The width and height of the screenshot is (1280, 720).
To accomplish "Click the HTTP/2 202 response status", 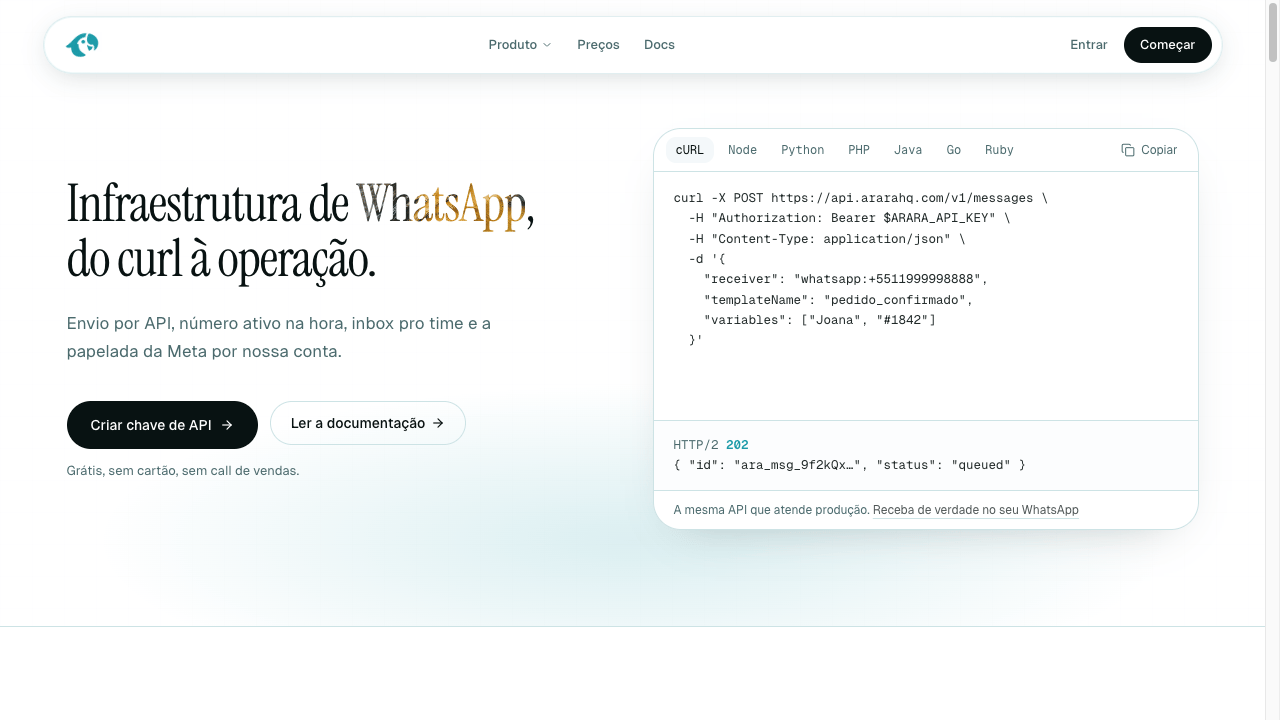I will pos(711,445).
